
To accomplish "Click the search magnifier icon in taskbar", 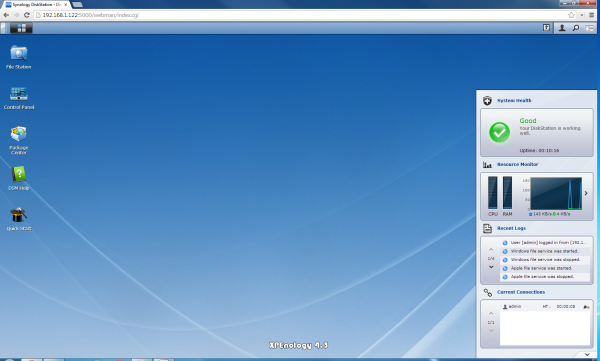I will tap(576, 28).
